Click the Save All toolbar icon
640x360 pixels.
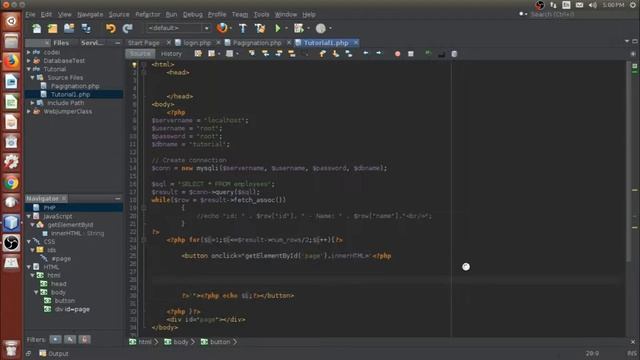click(86, 28)
